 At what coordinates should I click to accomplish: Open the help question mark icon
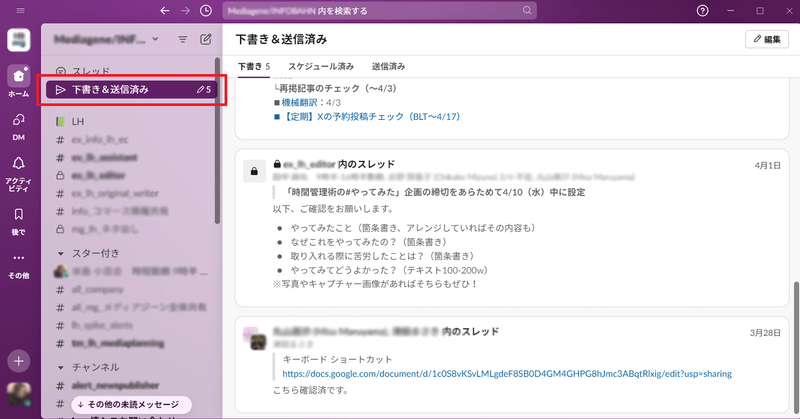[x=703, y=10]
